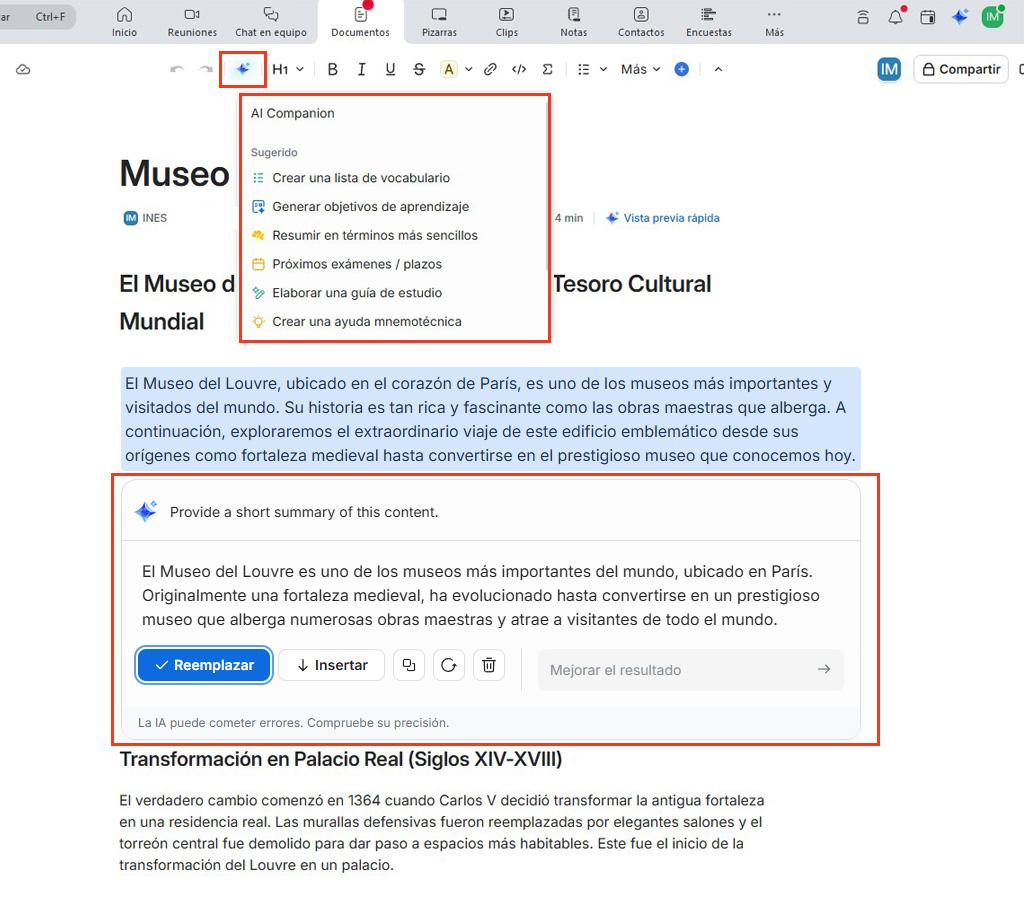Click Insertar to insert the summary

click(332, 665)
